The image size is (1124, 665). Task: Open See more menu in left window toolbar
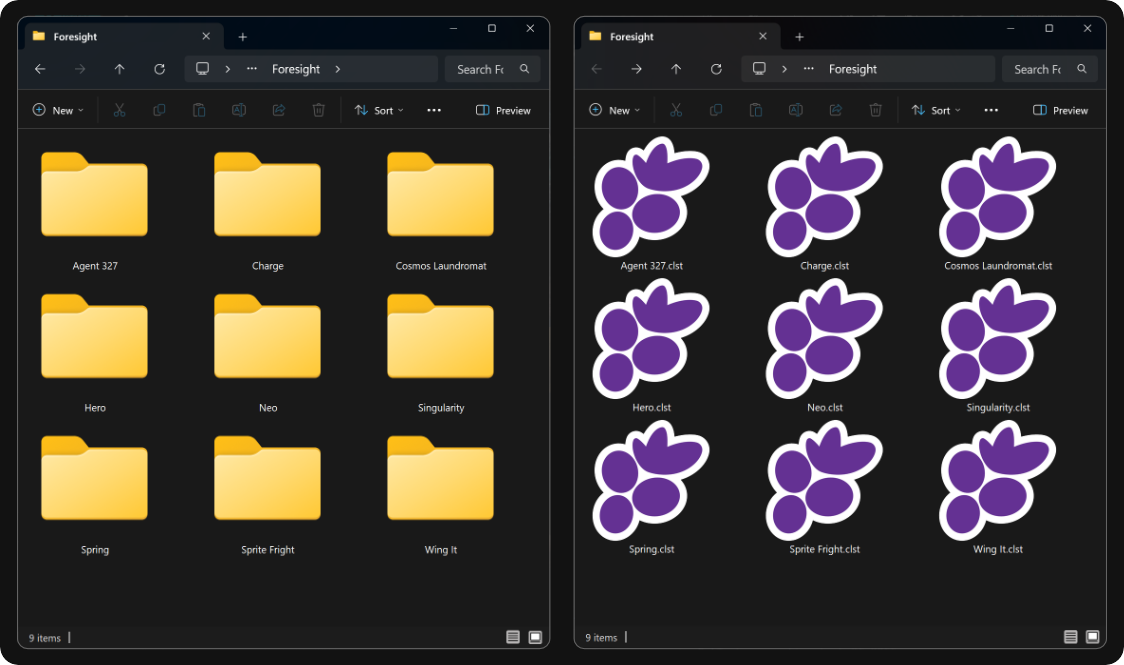[434, 110]
